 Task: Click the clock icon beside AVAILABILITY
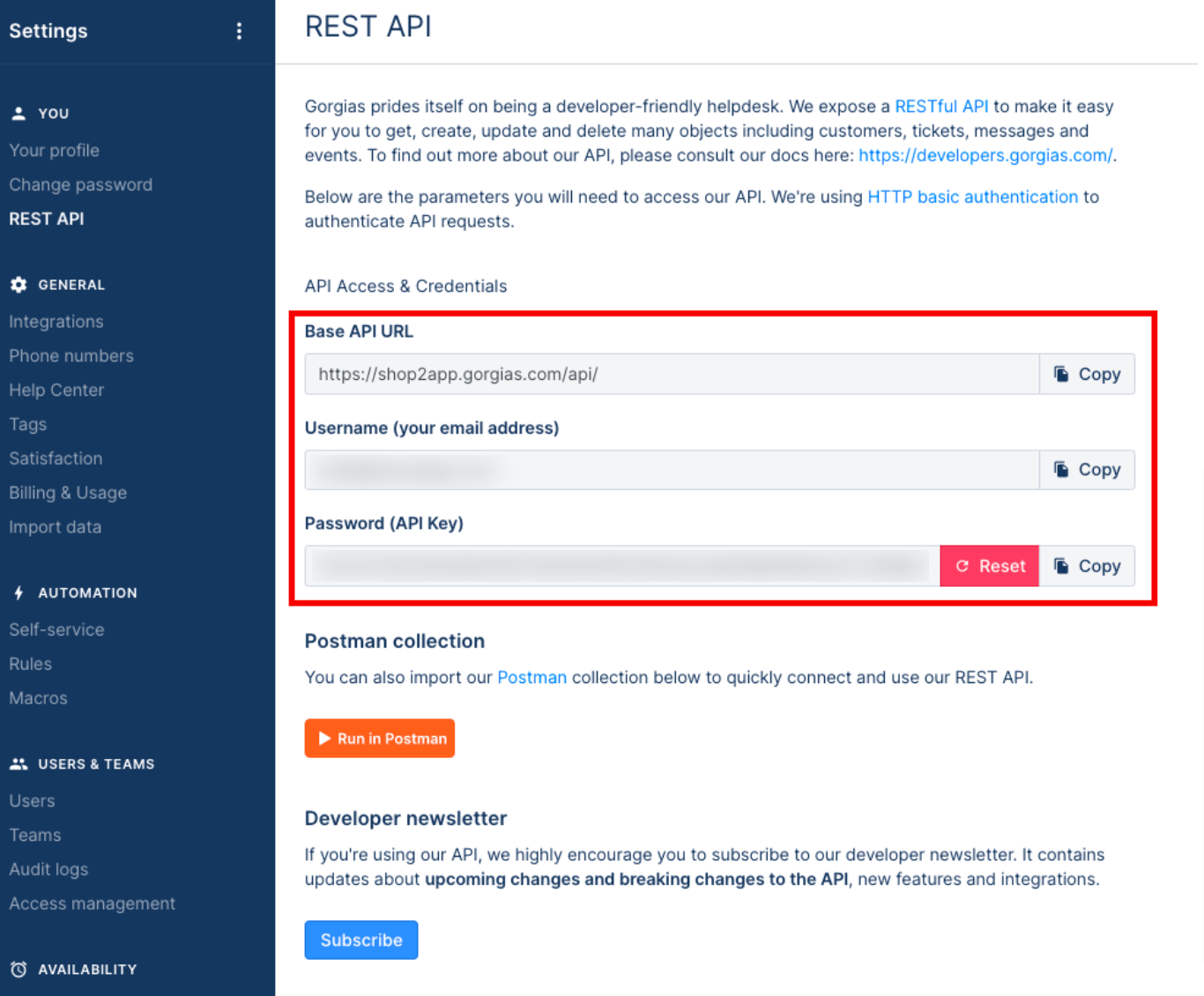point(19,969)
